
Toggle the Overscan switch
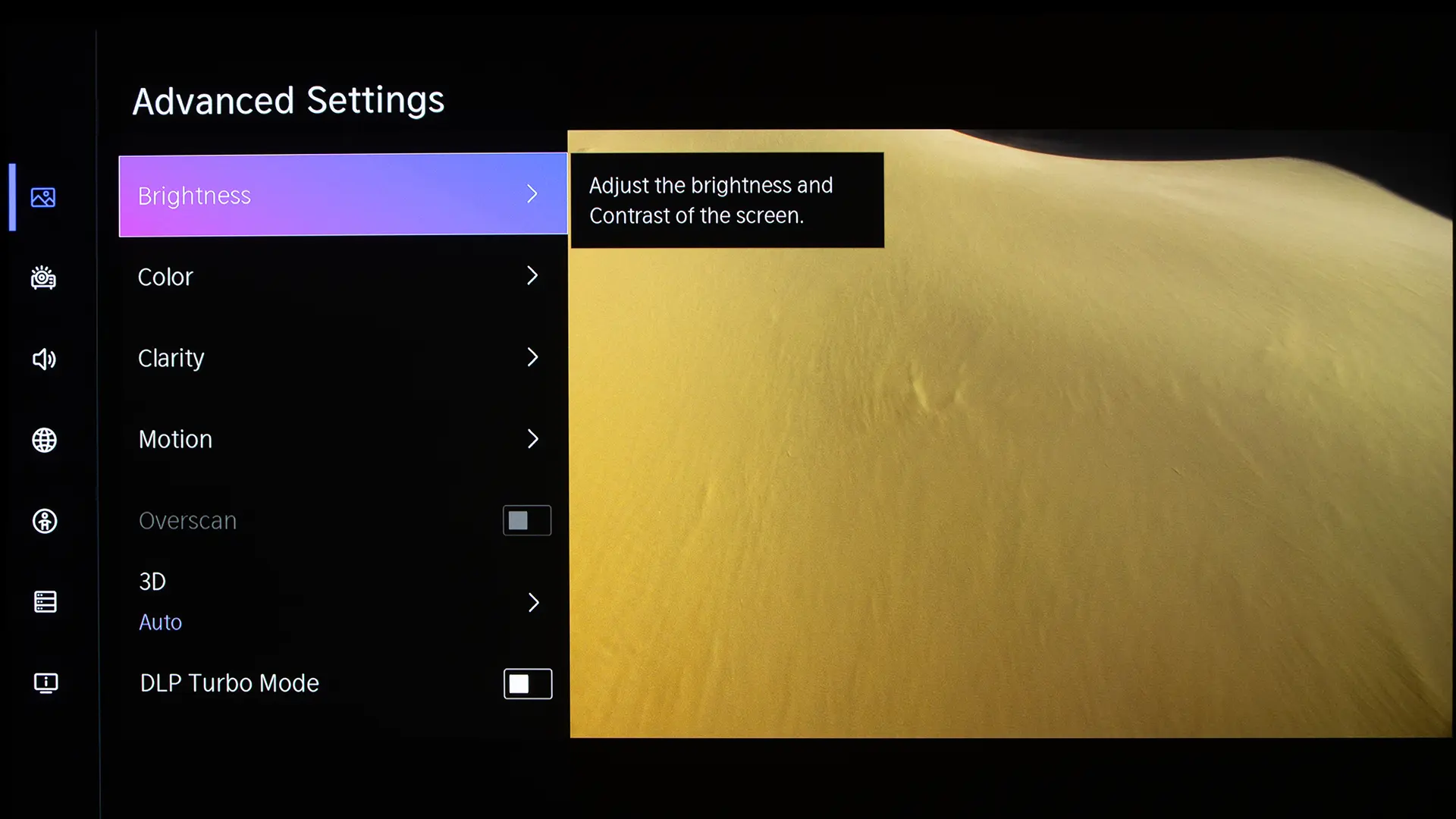(527, 520)
